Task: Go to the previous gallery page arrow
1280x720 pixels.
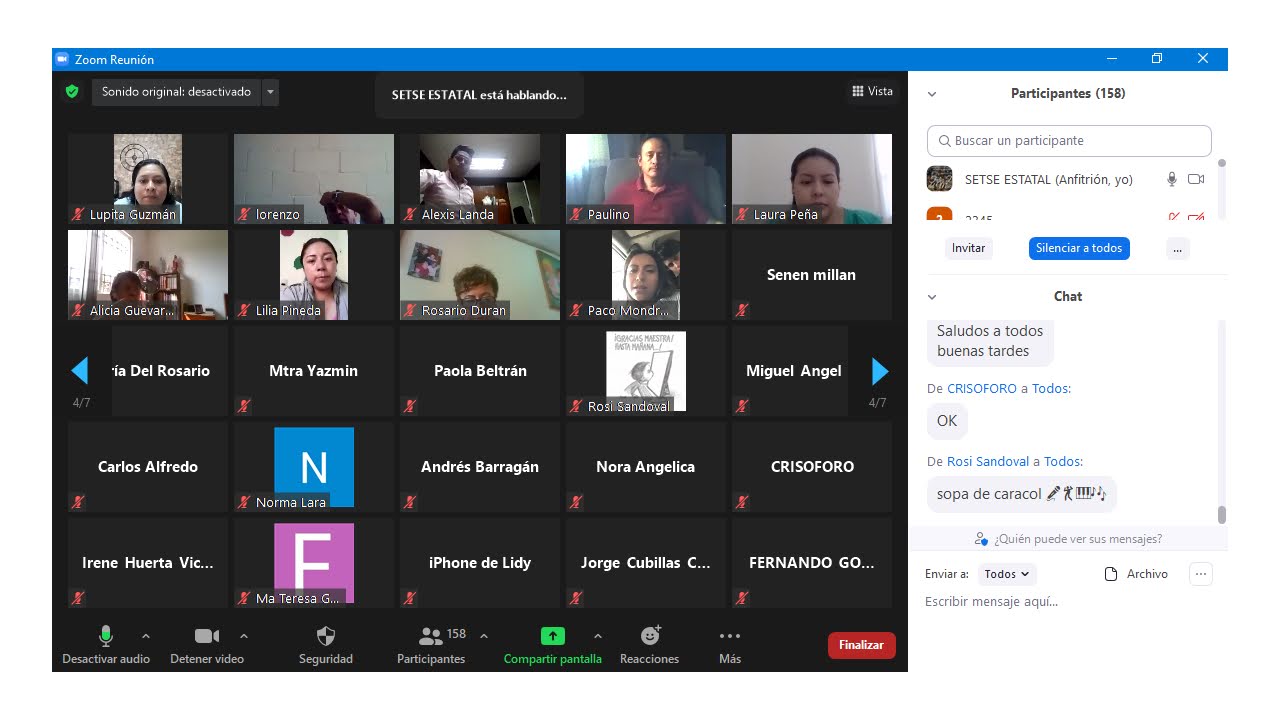Action: [80, 371]
